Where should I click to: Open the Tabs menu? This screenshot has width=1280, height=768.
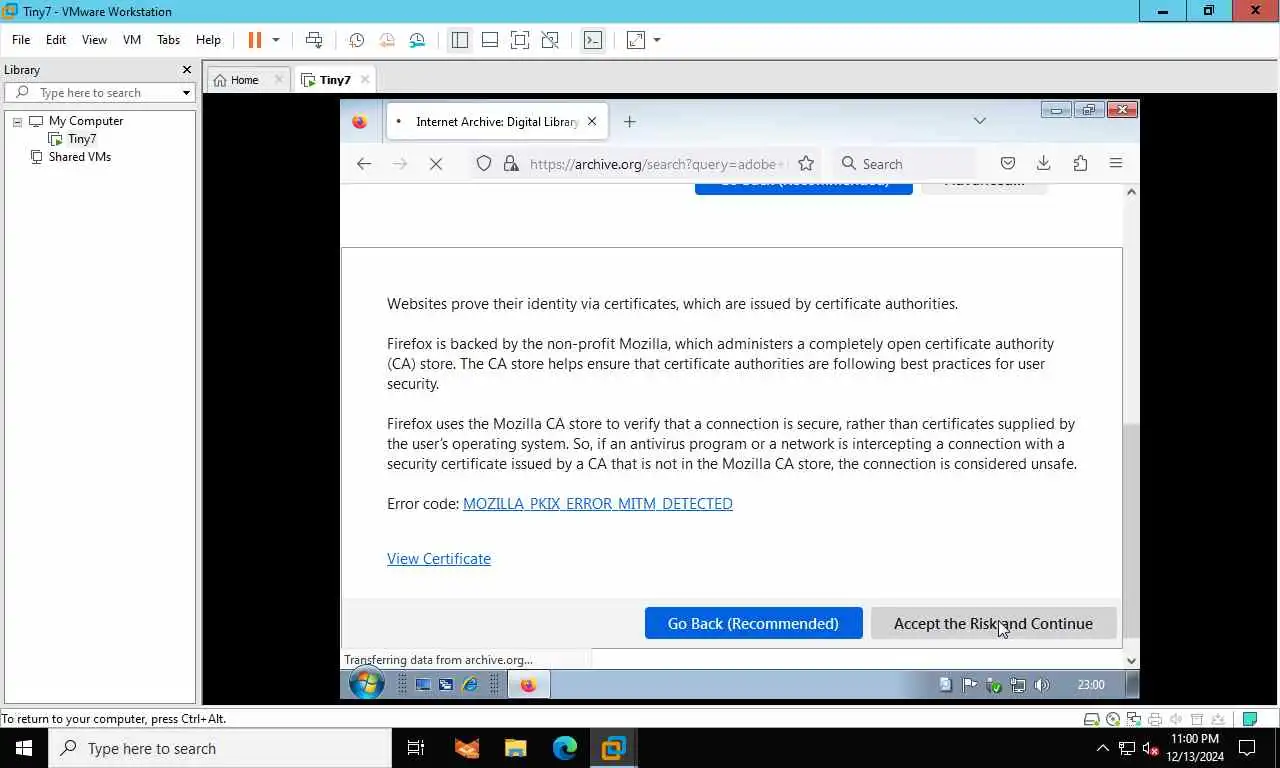tap(169, 40)
